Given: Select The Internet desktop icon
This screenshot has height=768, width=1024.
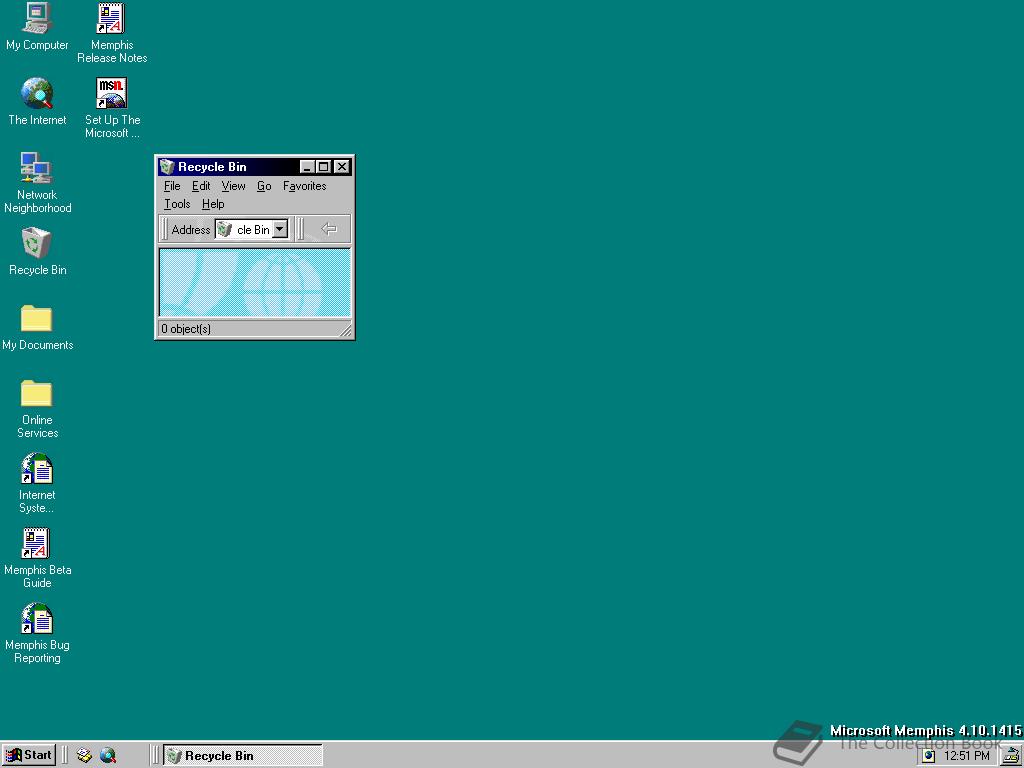Looking at the screenshot, I should pos(37,101).
